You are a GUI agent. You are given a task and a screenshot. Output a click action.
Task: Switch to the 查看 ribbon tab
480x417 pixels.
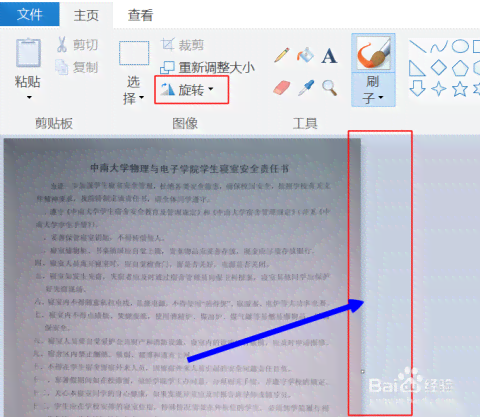(x=140, y=15)
